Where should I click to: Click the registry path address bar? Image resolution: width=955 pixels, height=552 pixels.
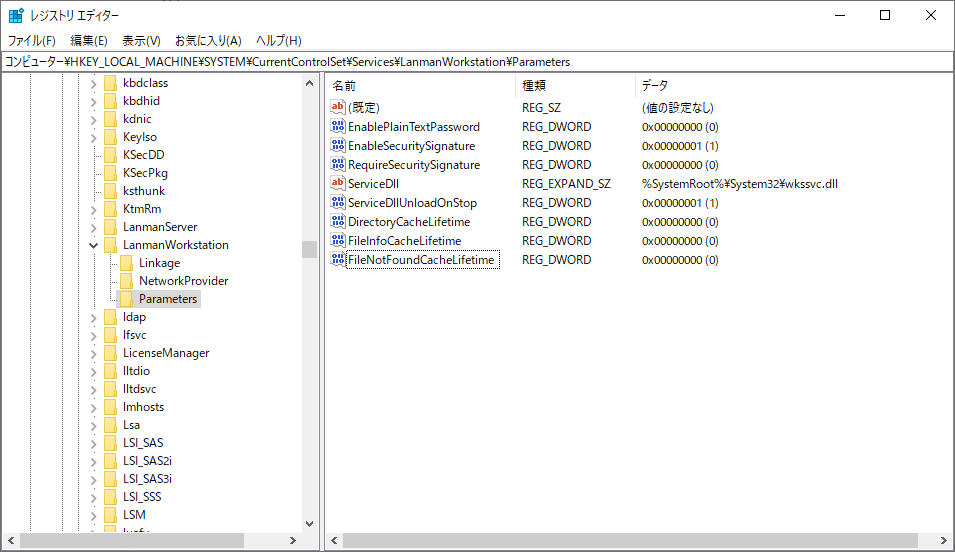coord(478,62)
